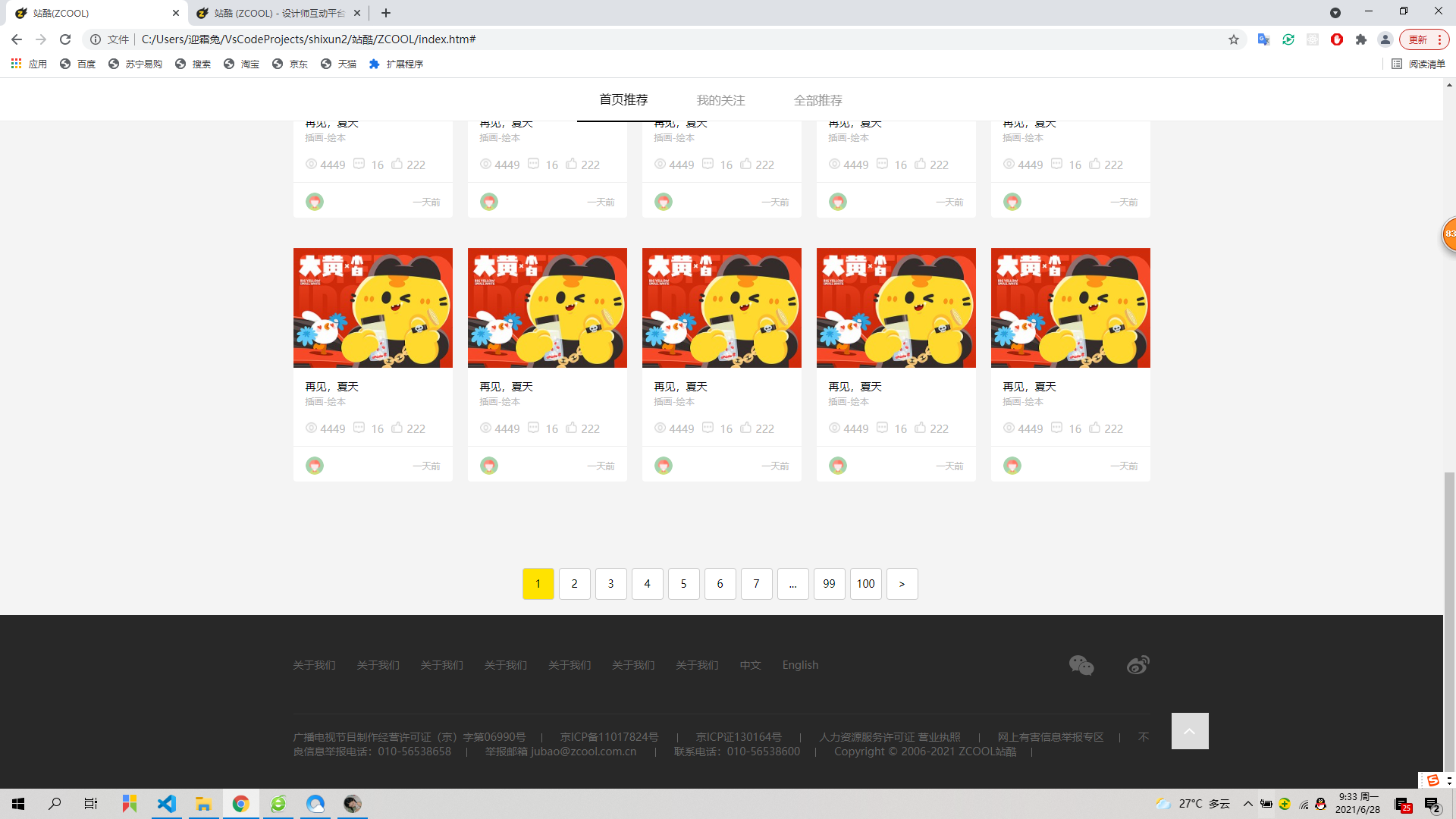This screenshot has height=819, width=1456.
Task: Open the Chrome 更新 menu button
Action: [1424, 39]
